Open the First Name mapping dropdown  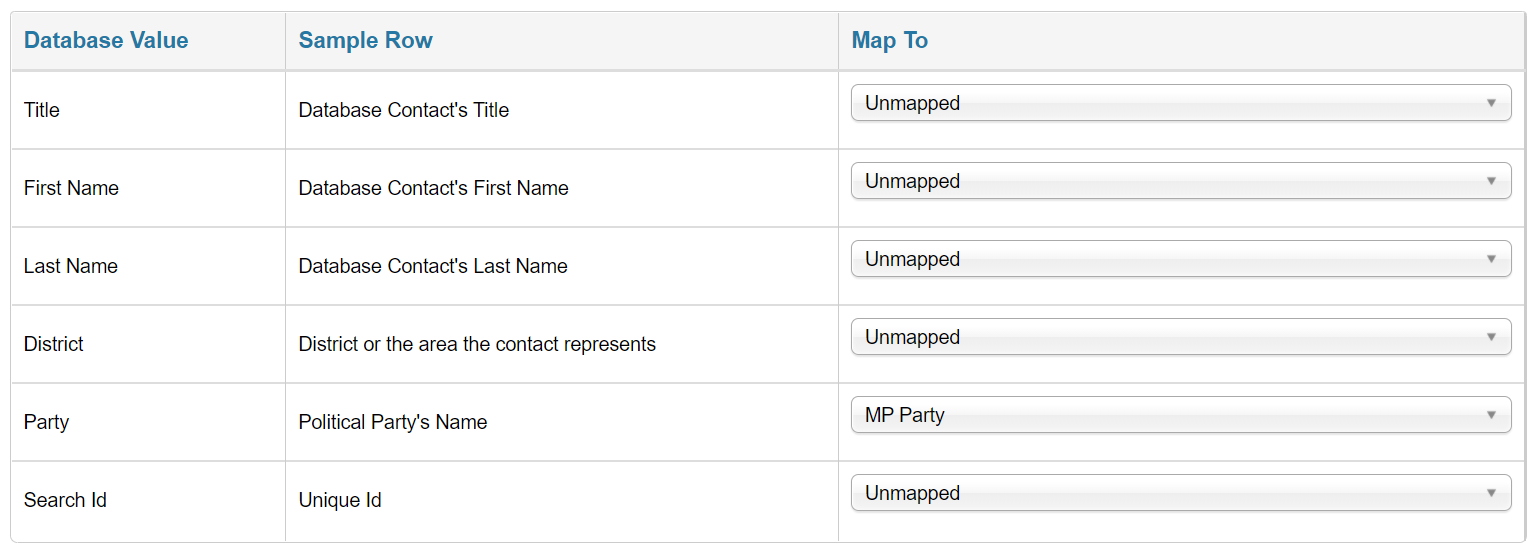click(1180, 181)
